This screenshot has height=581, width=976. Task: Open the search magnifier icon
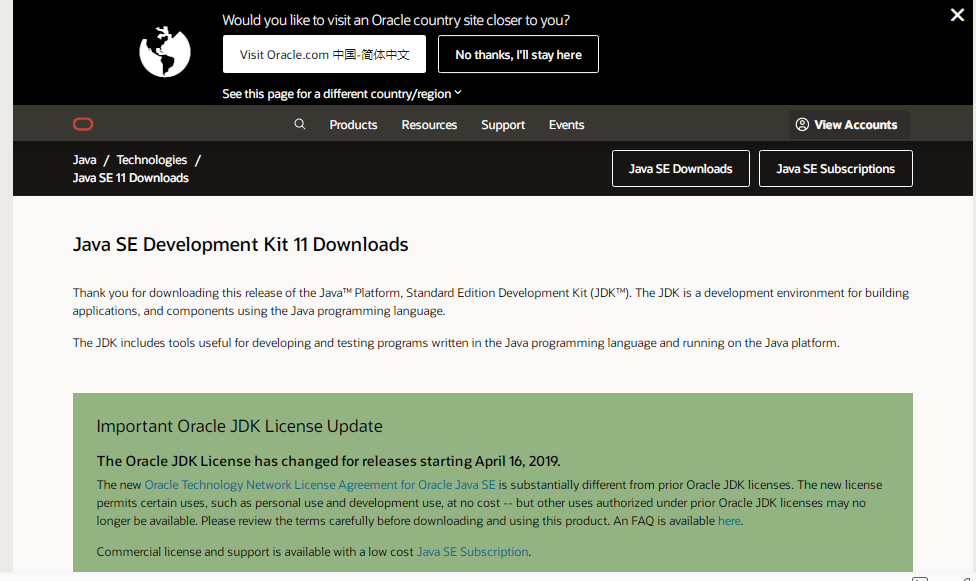299,124
